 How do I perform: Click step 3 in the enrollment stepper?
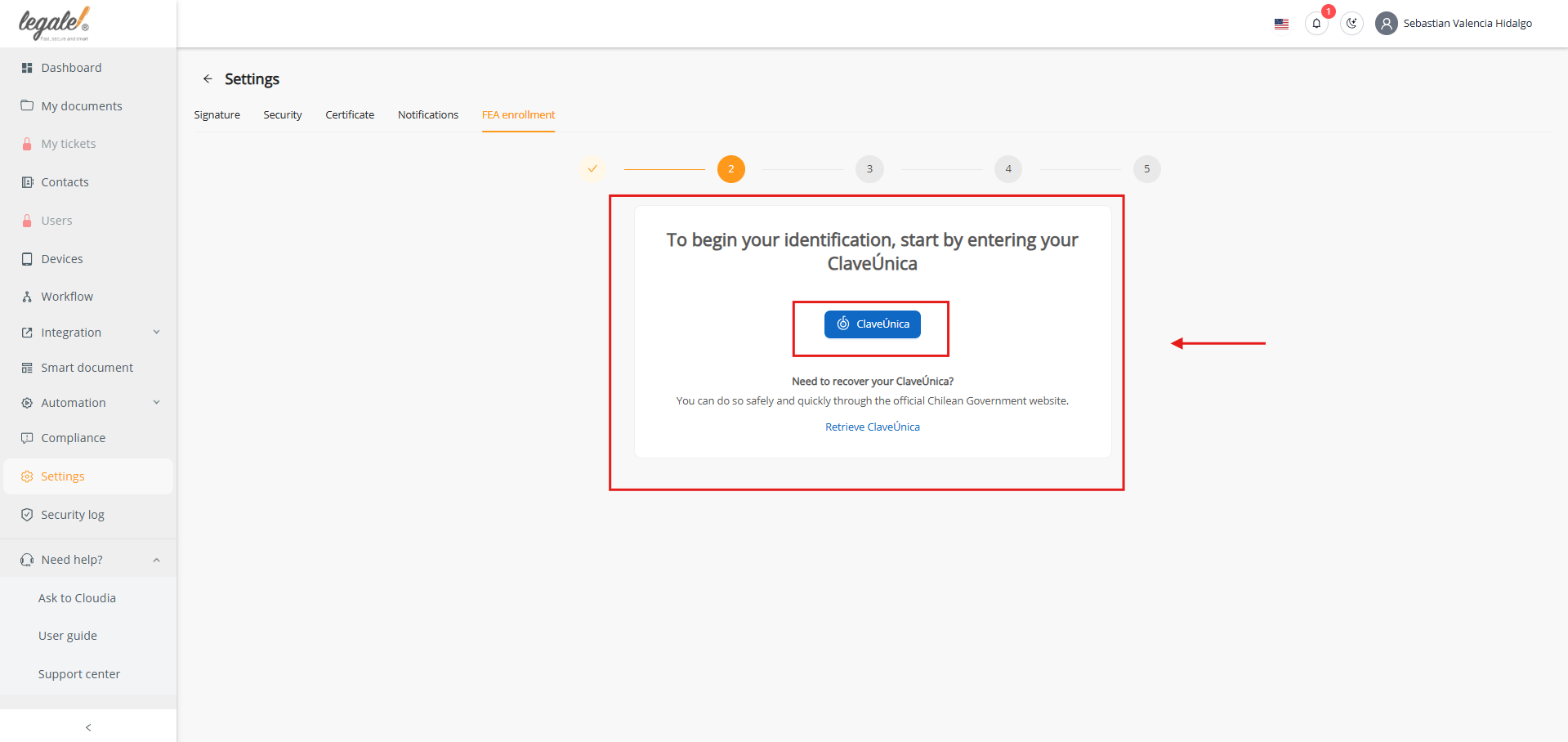(869, 169)
